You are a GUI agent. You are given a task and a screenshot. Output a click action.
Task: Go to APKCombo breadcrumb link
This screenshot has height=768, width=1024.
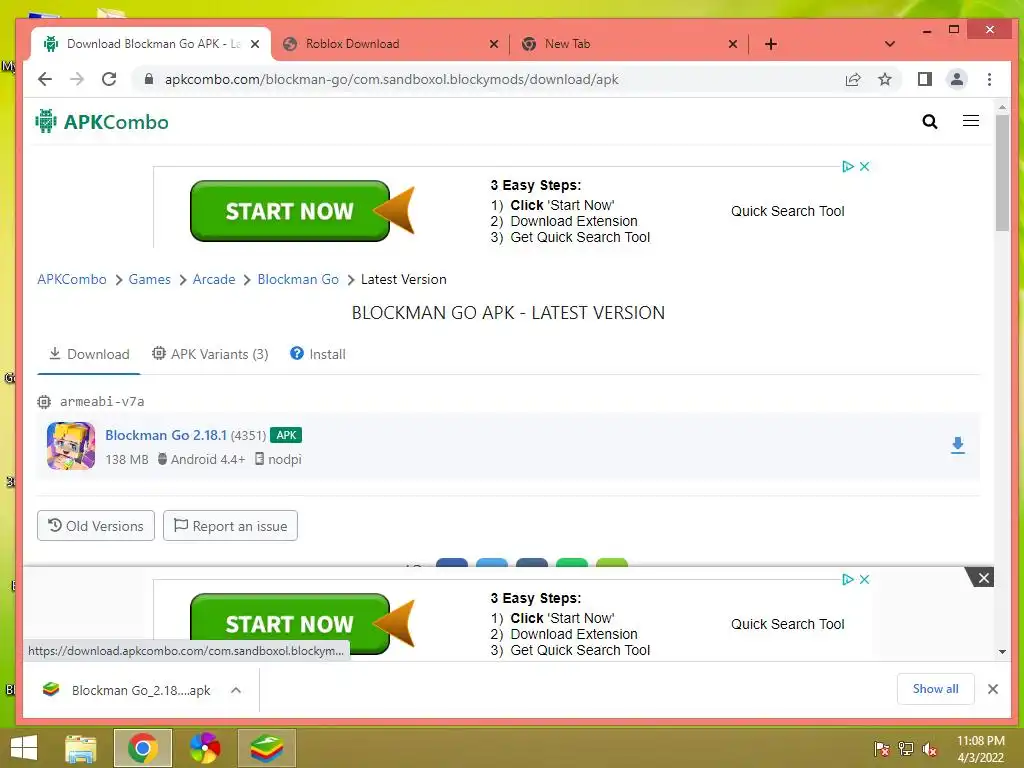click(x=72, y=280)
